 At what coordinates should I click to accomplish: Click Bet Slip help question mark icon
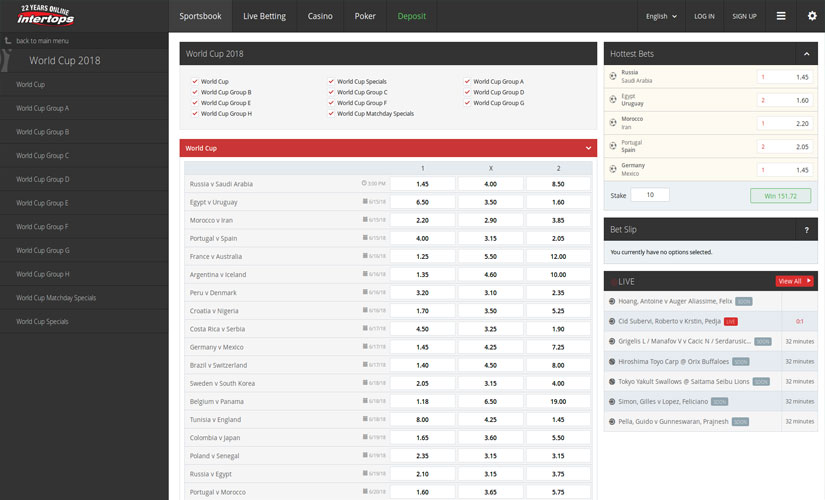point(806,229)
